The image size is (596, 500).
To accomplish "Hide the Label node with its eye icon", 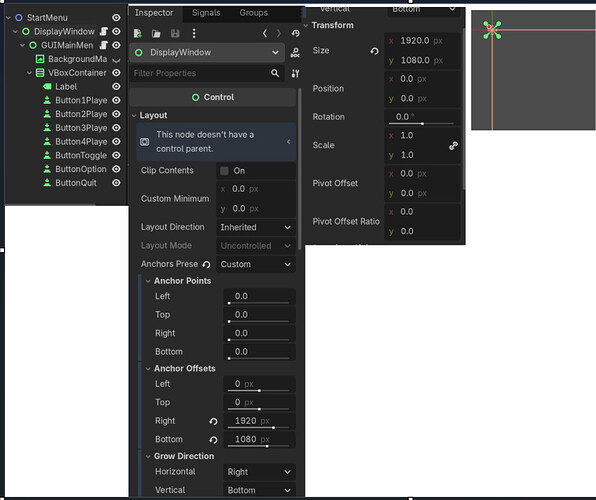I will [116, 87].
